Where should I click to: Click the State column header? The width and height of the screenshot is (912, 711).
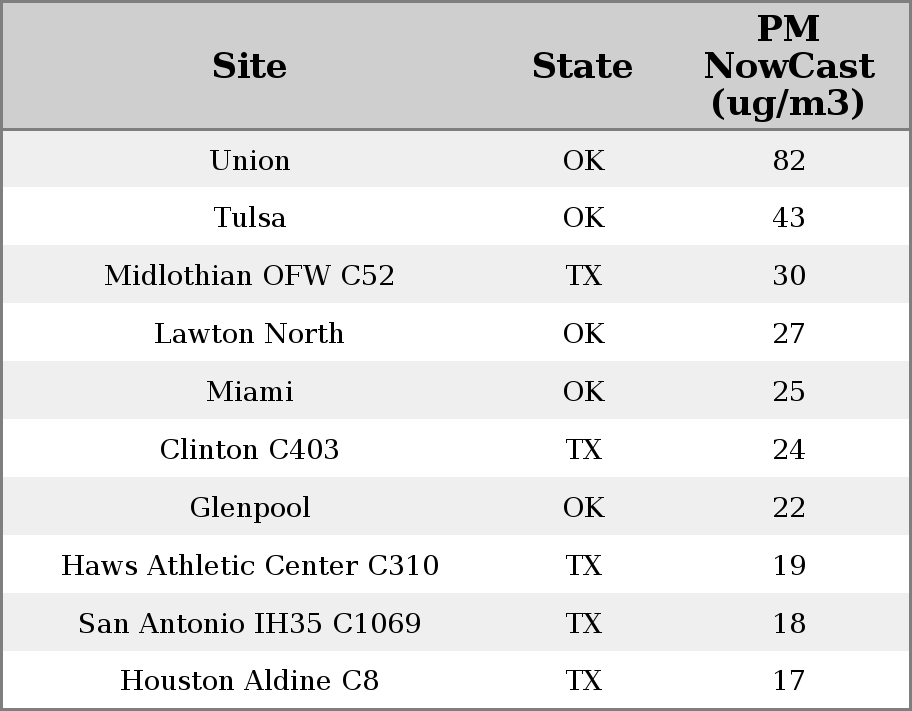582,66
